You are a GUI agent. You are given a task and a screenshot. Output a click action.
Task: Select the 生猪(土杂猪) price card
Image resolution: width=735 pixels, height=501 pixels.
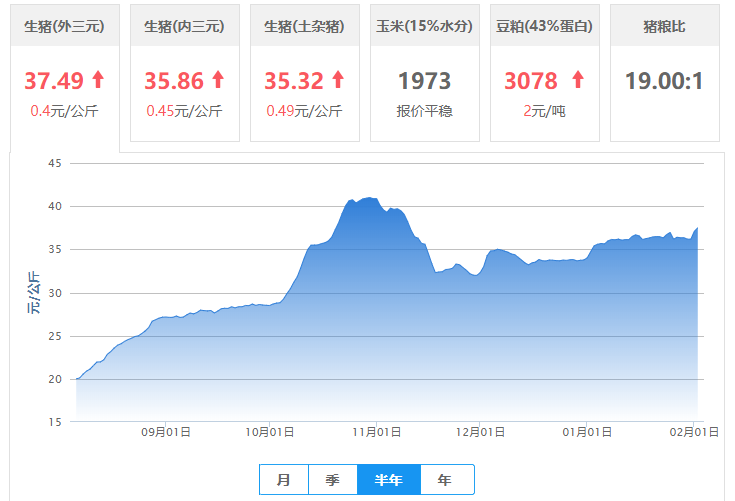pos(305,73)
